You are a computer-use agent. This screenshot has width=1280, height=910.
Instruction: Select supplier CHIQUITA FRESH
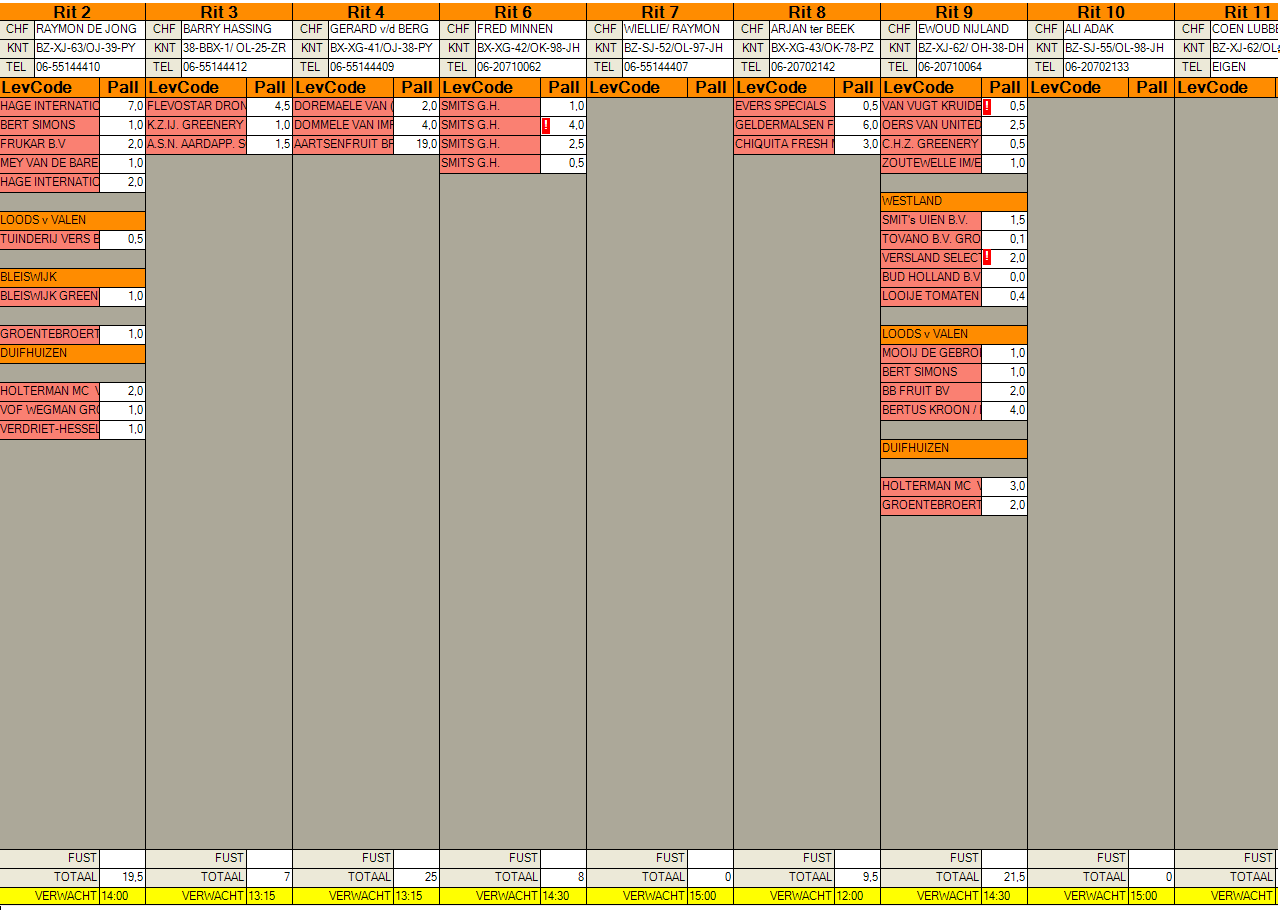pyautogui.click(x=785, y=145)
